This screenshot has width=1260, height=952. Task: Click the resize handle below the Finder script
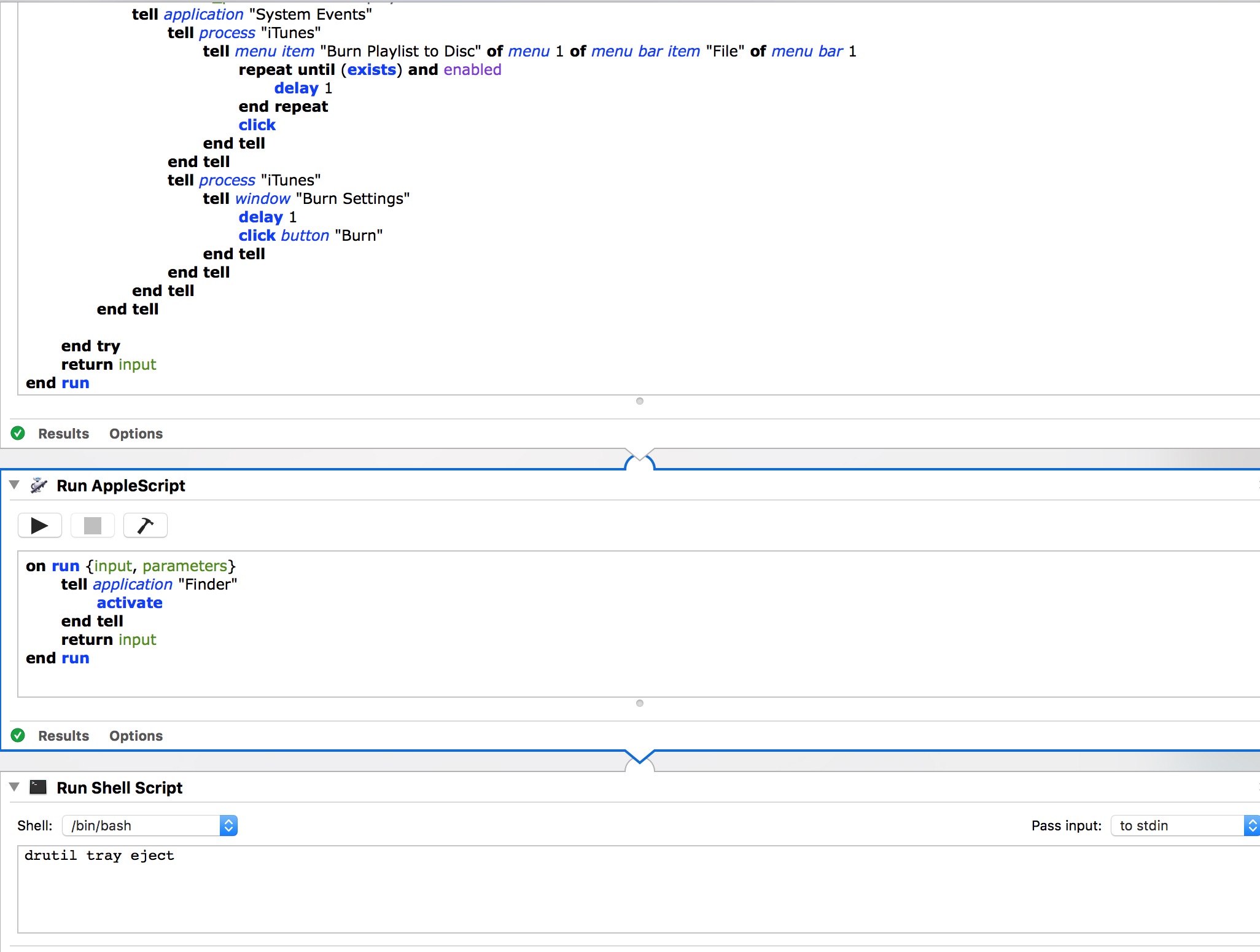pyautogui.click(x=639, y=703)
